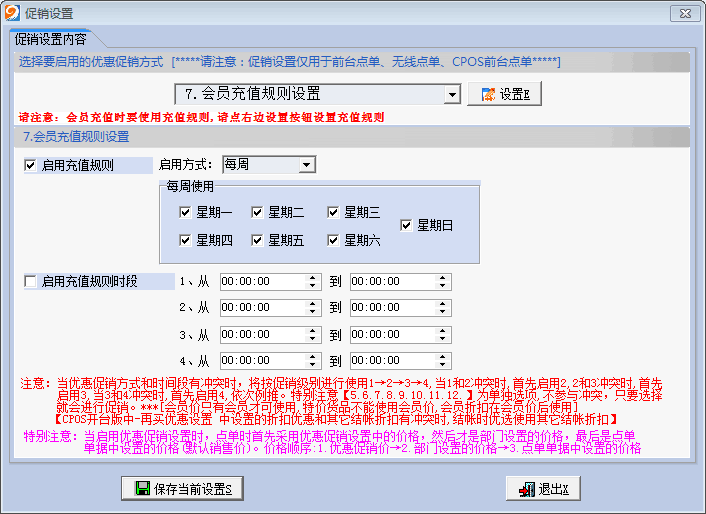Open the promotion type dropdown 会员充值规则设置
706x514 pixels.
(451, 95)
